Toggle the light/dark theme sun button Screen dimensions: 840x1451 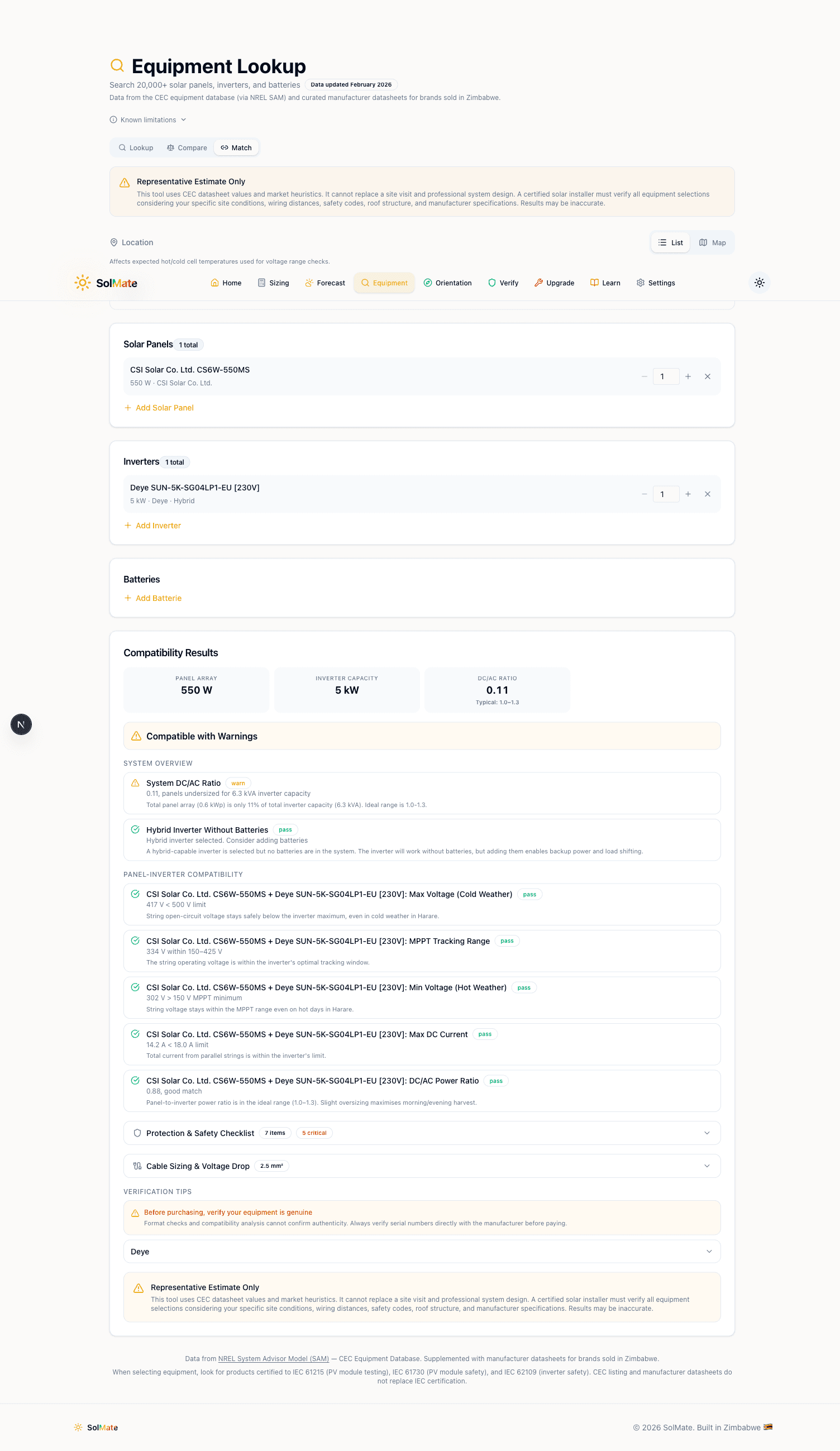pyautogui.click(x=760, y=283)
